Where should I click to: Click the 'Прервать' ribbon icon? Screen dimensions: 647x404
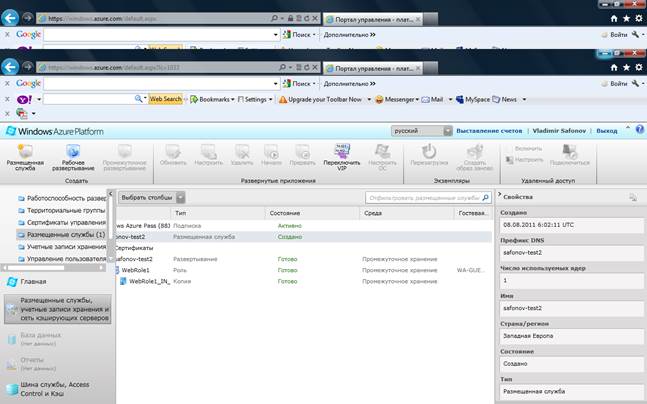(x=302, y=155)
